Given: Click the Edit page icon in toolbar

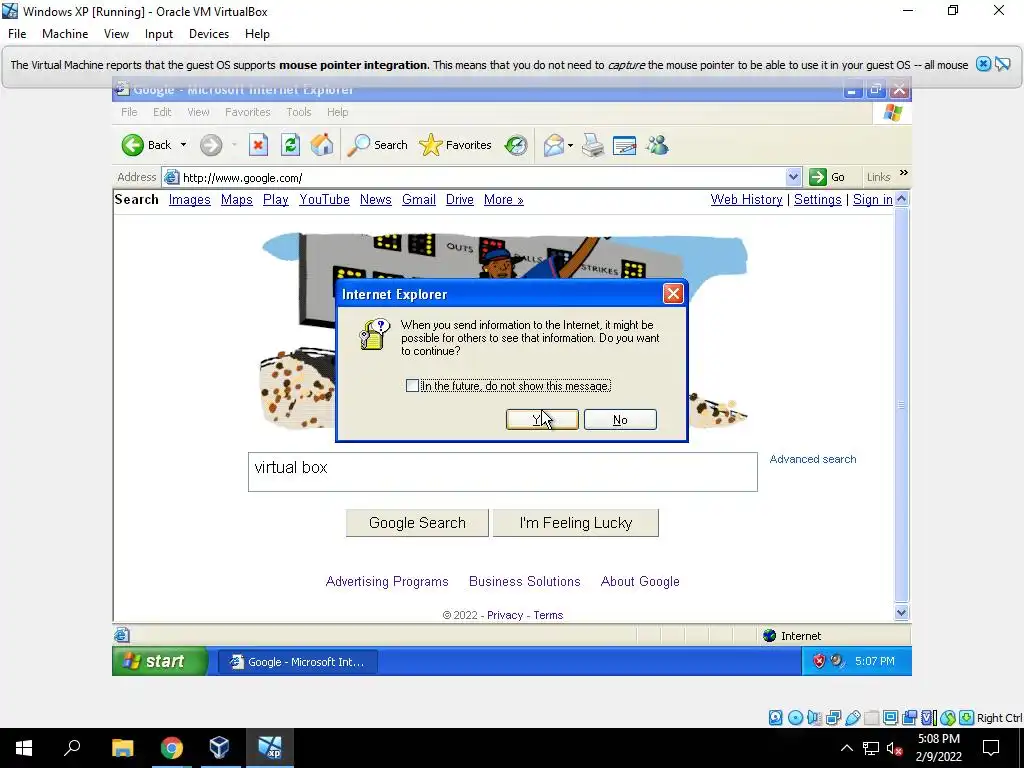Looking at the screenshot, I should point(624,145).
